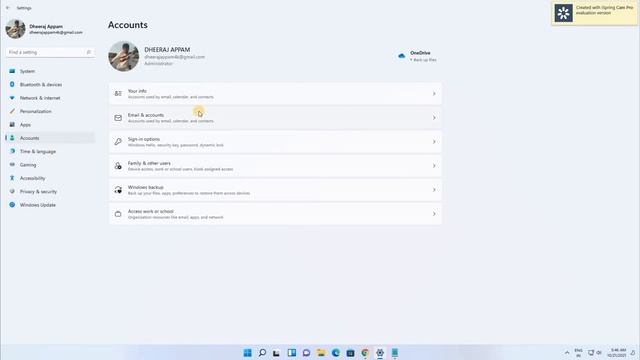Viewport: 640px width, 360px height.
Task: Open the OneDrive back up files link
Action: coord(423,60)
